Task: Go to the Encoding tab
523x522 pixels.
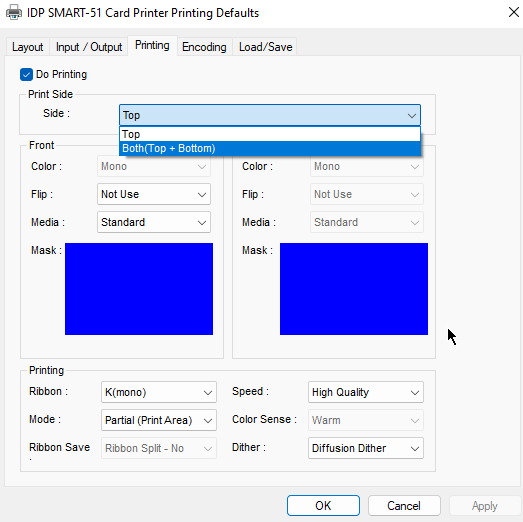Action: point(204,47)
